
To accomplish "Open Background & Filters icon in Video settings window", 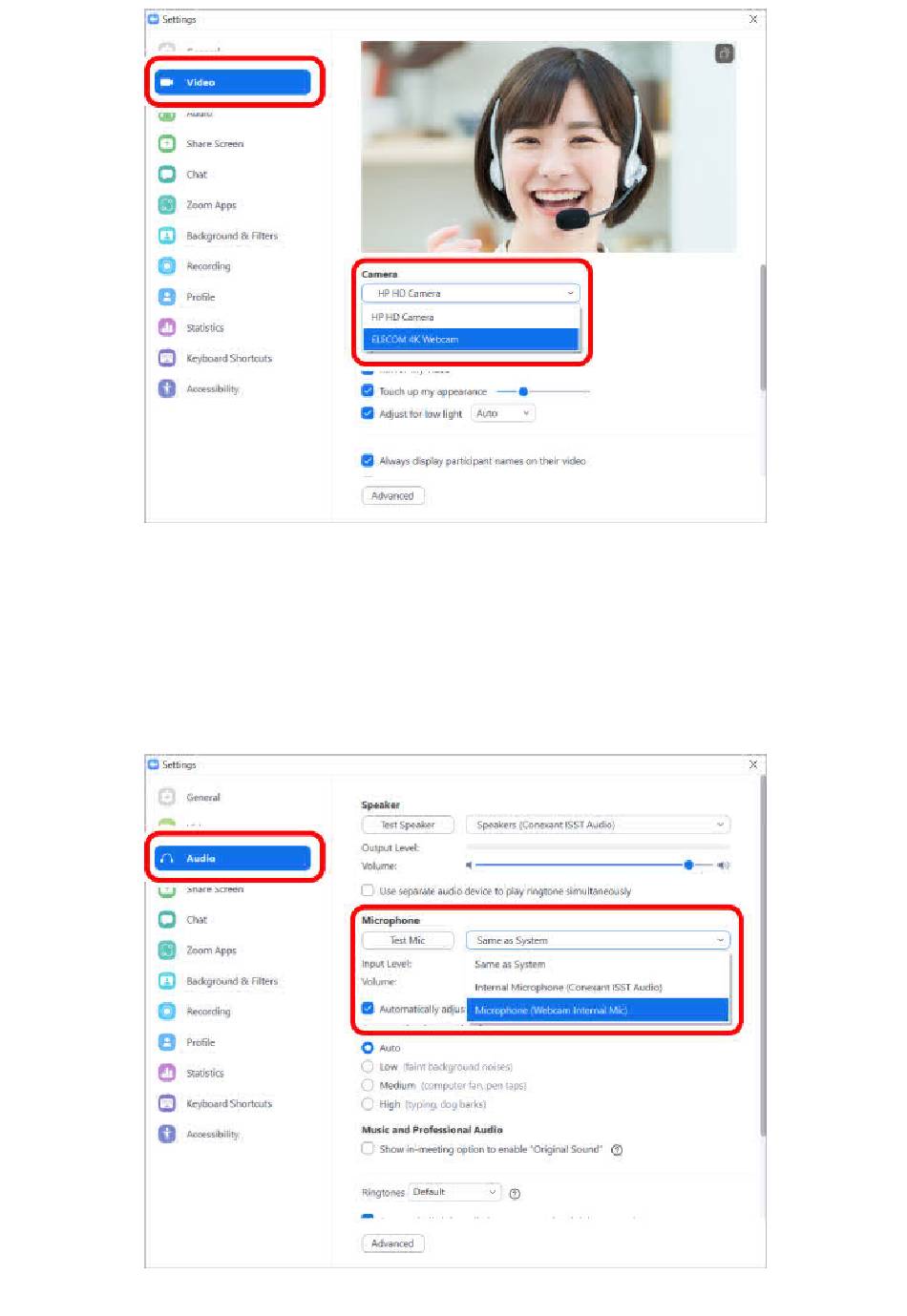I will click(x=167, y=236).
